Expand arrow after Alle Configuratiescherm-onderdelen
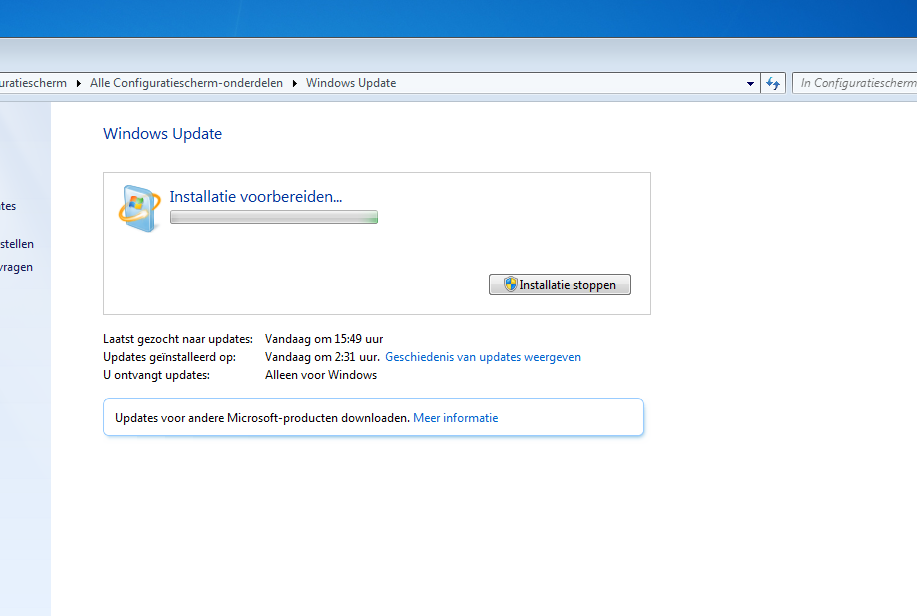This screenshot has width=917, height=616. click(295, 83)
